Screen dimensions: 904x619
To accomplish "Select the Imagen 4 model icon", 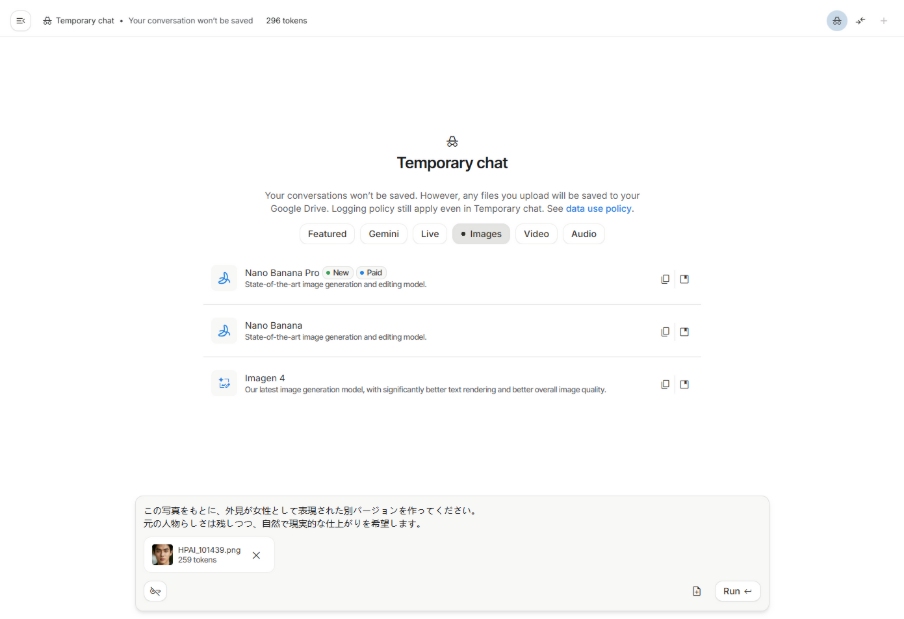I will (x=224, y=383).
